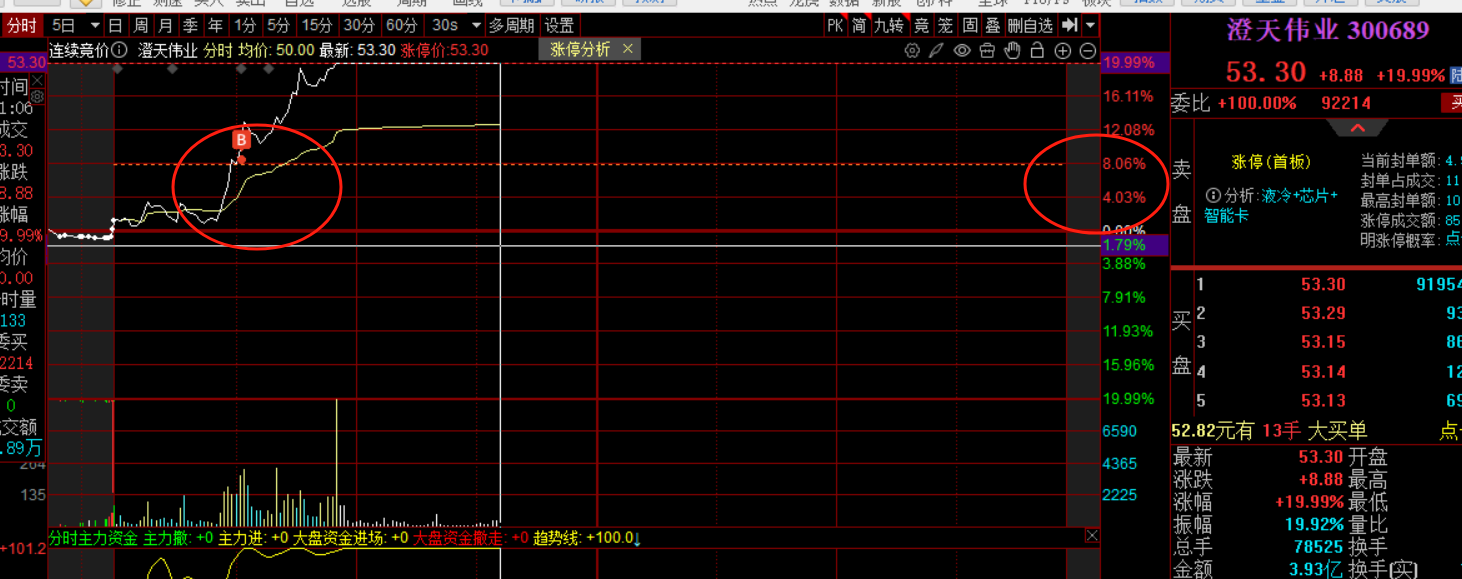Image resolution: width=1462 pixels, height=579 pixels.
Task: Open the 设置 button in period bar
Action: coord(559,25)
